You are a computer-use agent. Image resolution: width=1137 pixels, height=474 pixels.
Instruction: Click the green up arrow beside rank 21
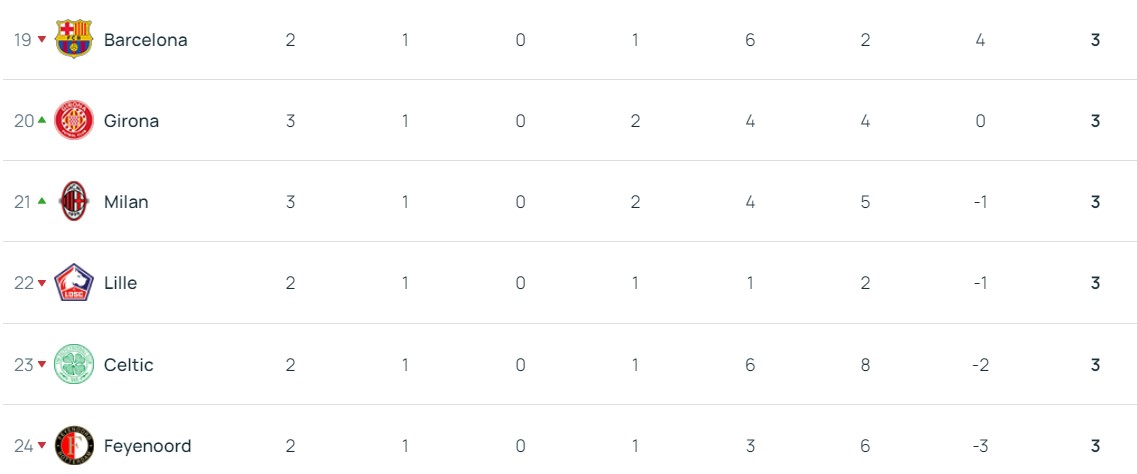[42, 201]
